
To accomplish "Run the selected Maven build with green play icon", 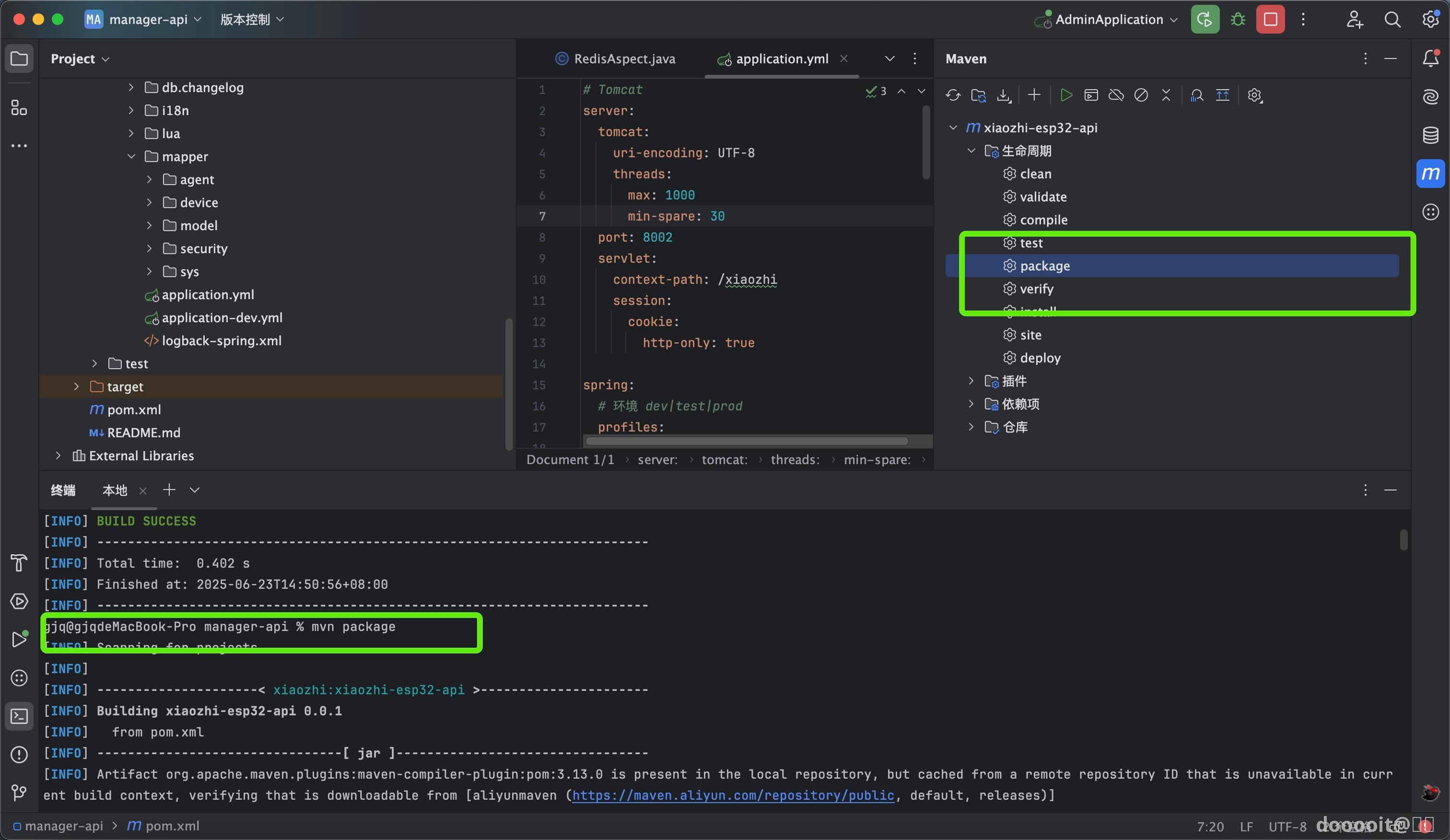I will coord(1065,95).
